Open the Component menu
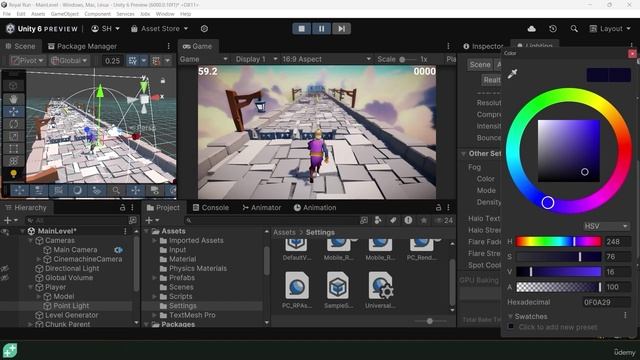640x360 pixels. tap(98, 14)
